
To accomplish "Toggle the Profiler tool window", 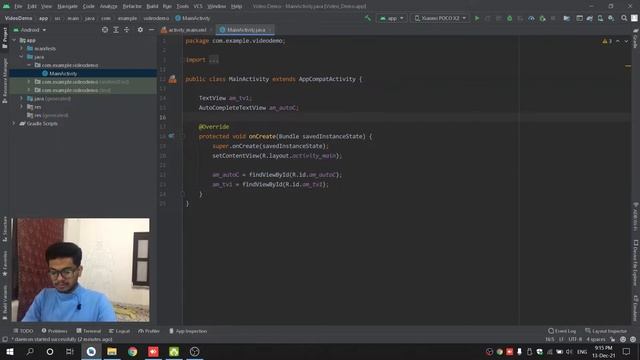I will coord(149,331).
